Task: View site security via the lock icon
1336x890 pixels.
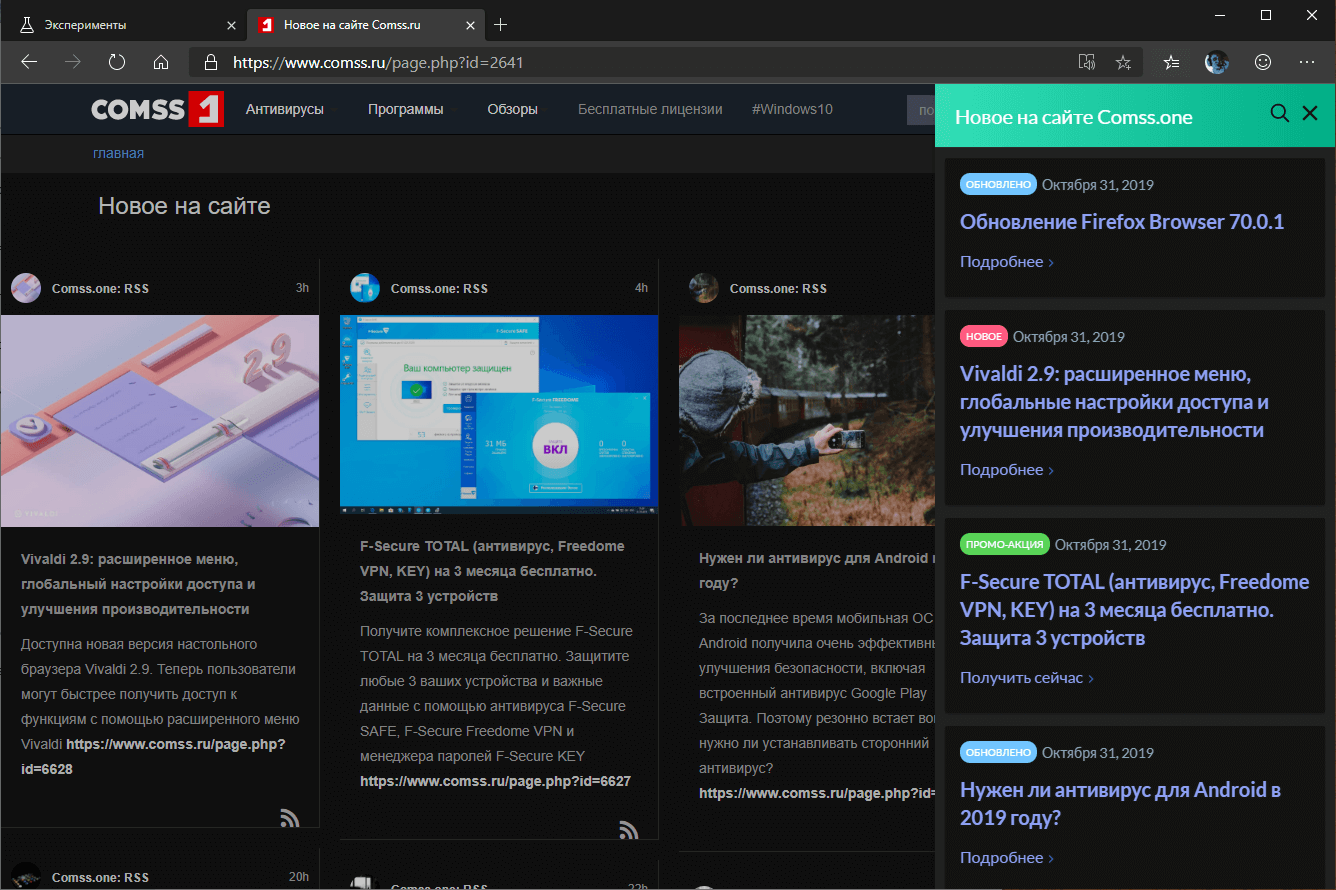Action: [x=210, y=61]
